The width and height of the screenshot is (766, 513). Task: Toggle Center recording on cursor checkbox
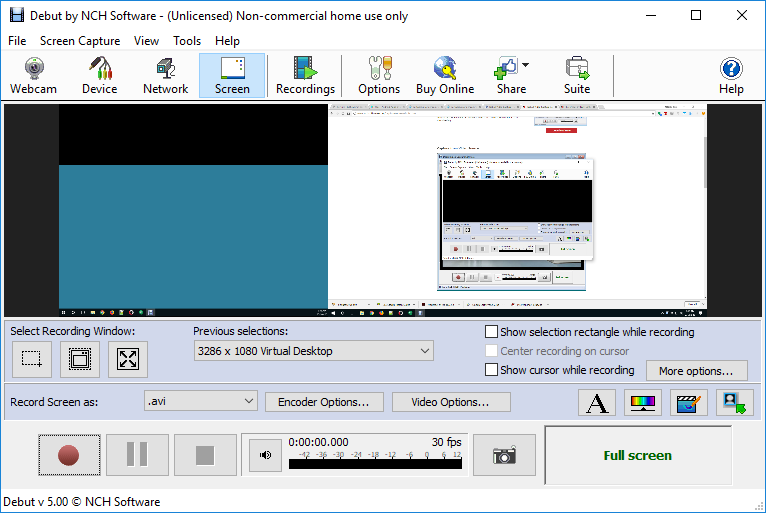(x=491, y=351)
